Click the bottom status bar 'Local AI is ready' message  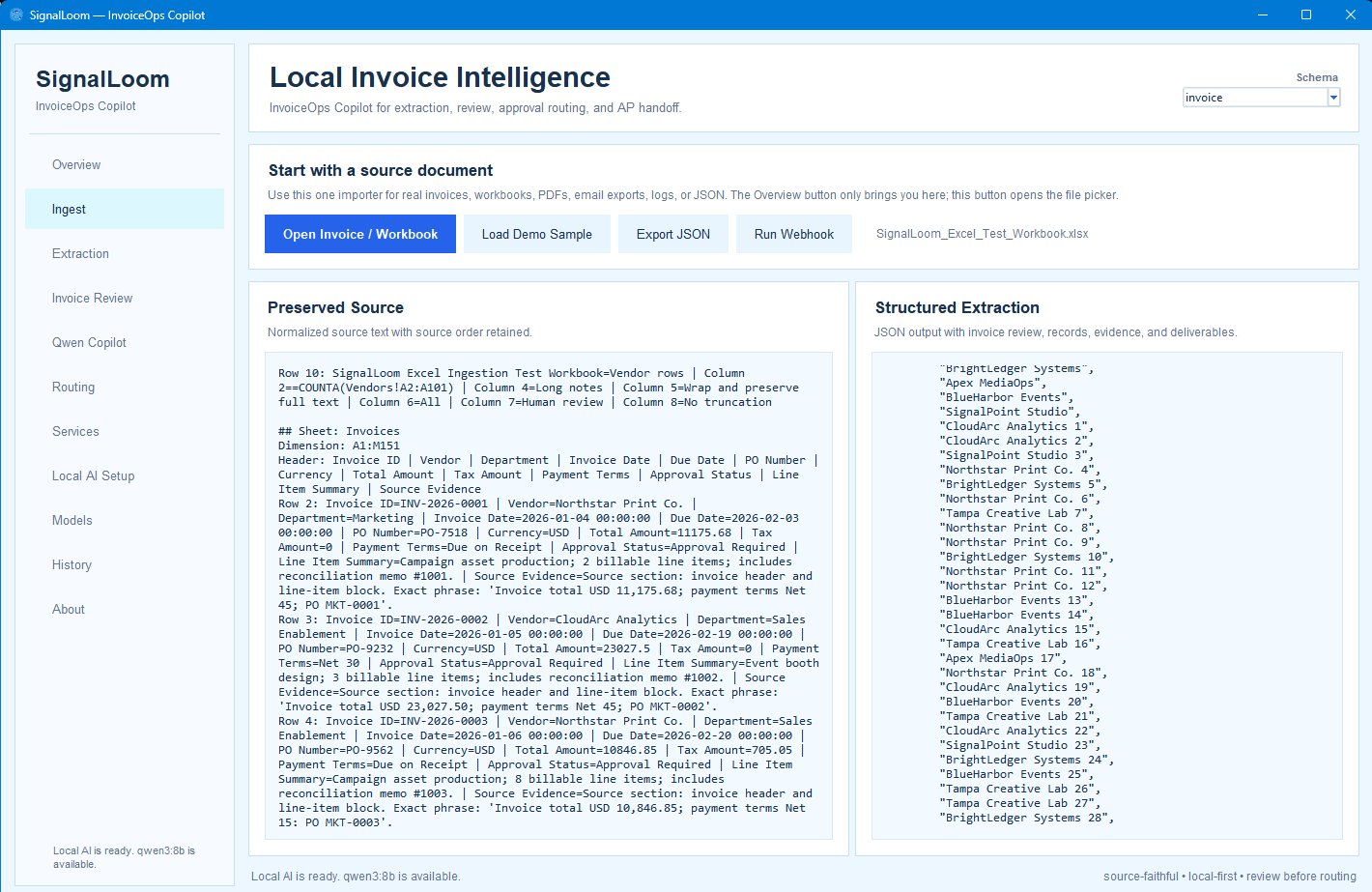point(356,877)
